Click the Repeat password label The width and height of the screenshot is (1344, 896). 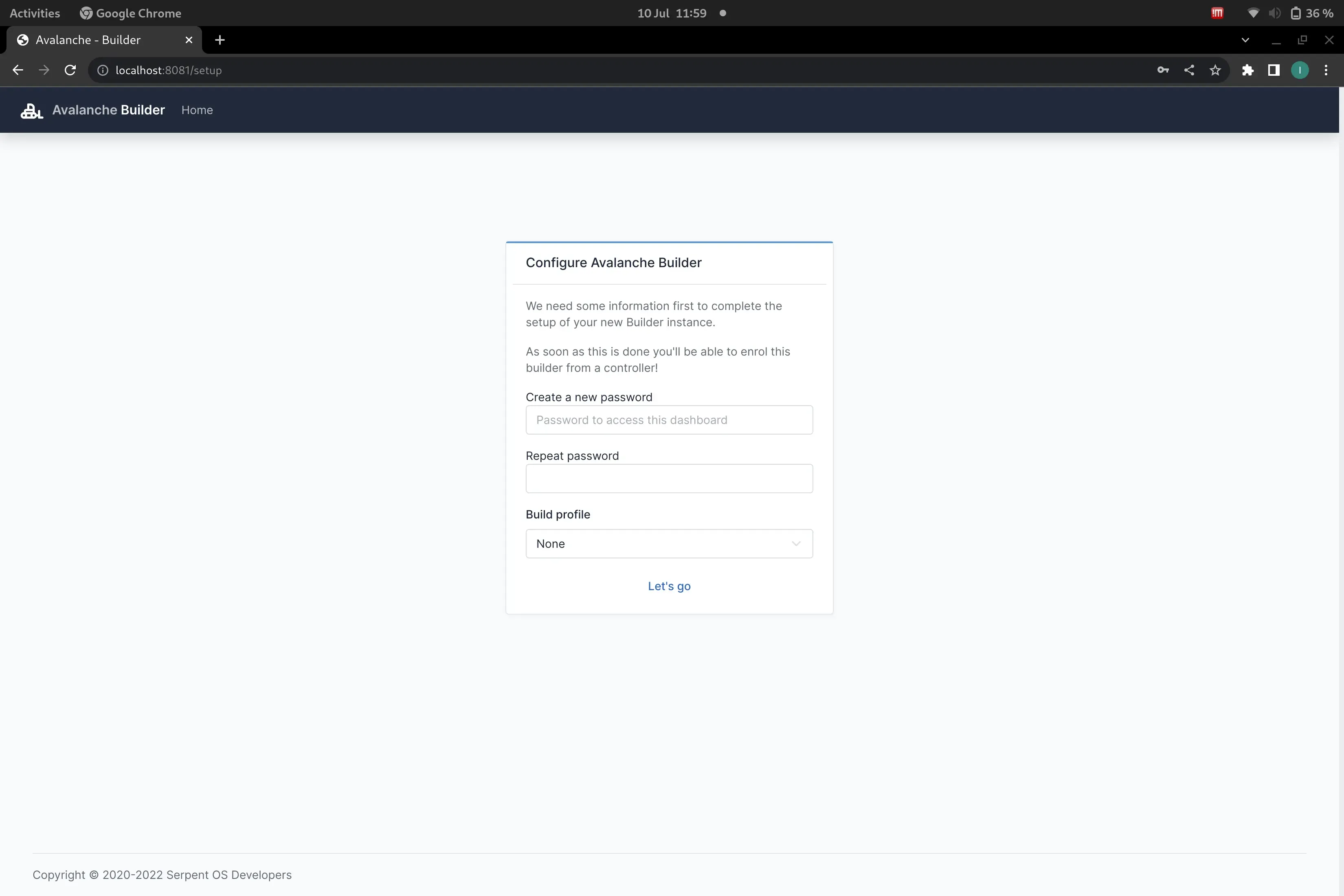572,456
